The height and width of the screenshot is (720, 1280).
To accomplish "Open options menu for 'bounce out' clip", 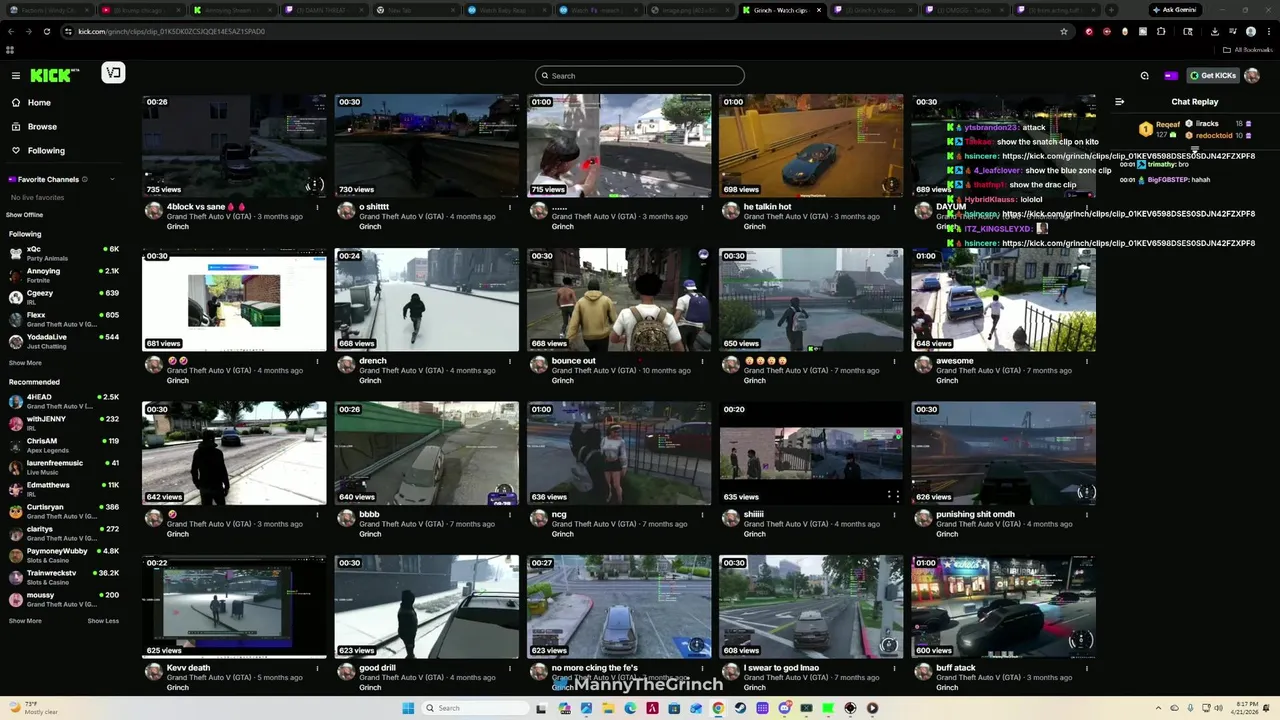I will pos(702,362).
